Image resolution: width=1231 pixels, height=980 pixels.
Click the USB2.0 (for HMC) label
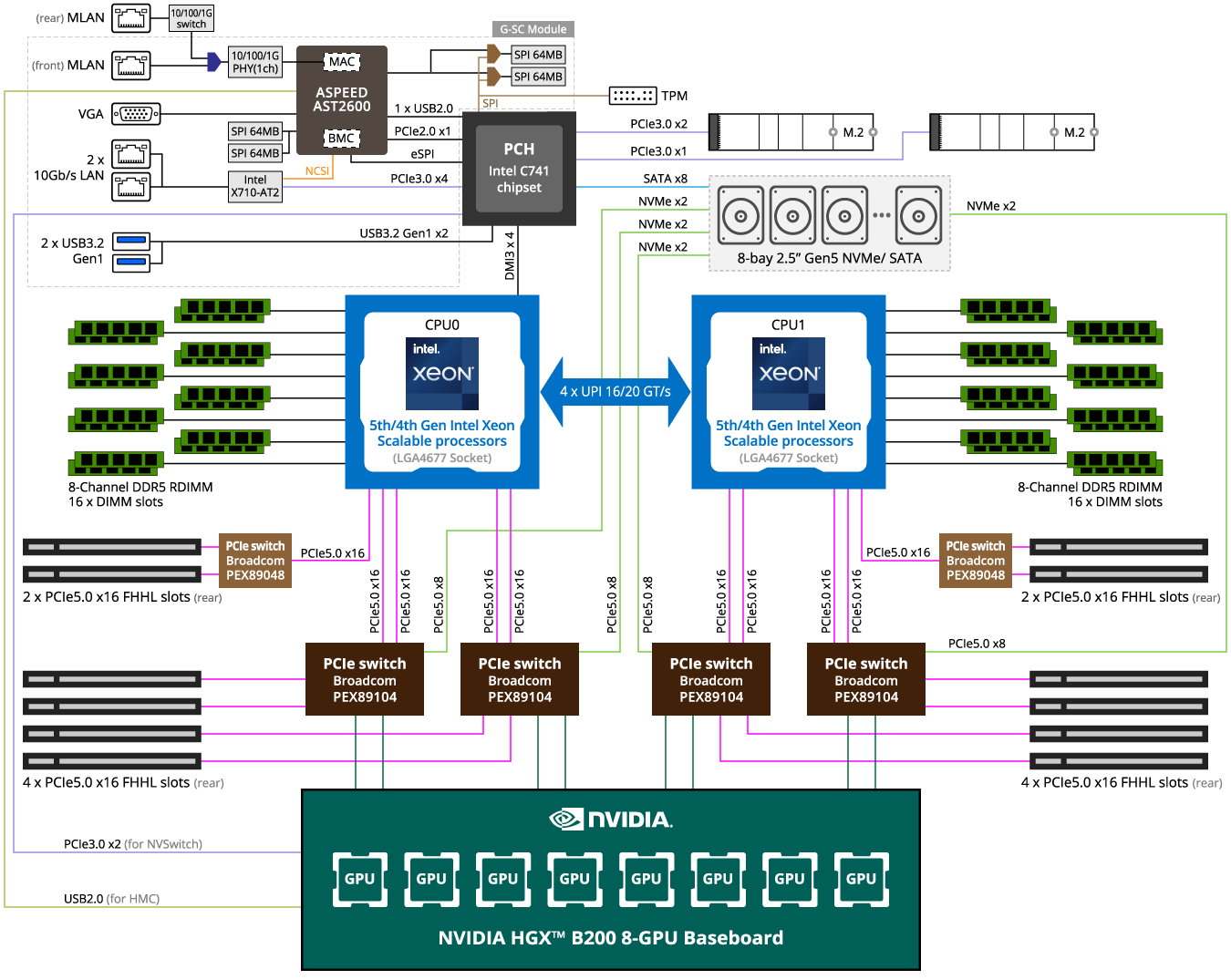[x=111, y=899]
